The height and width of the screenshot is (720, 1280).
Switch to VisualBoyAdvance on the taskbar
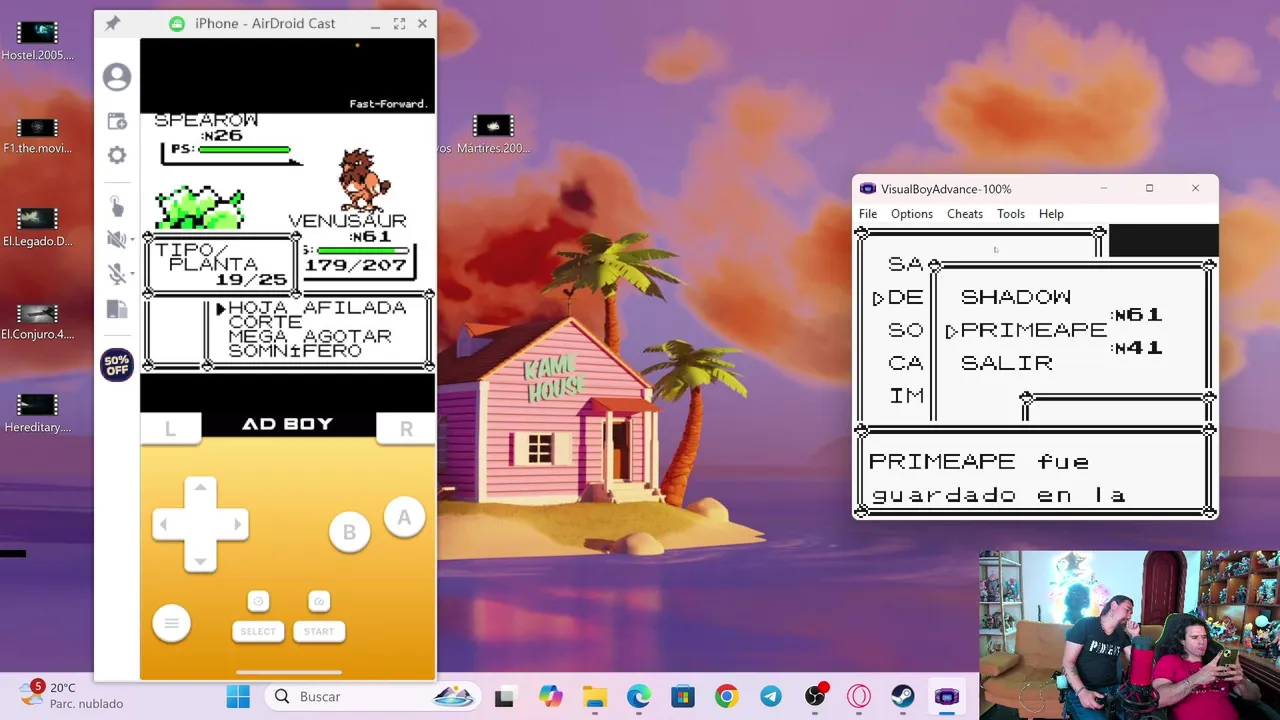(x=947, y=697)
